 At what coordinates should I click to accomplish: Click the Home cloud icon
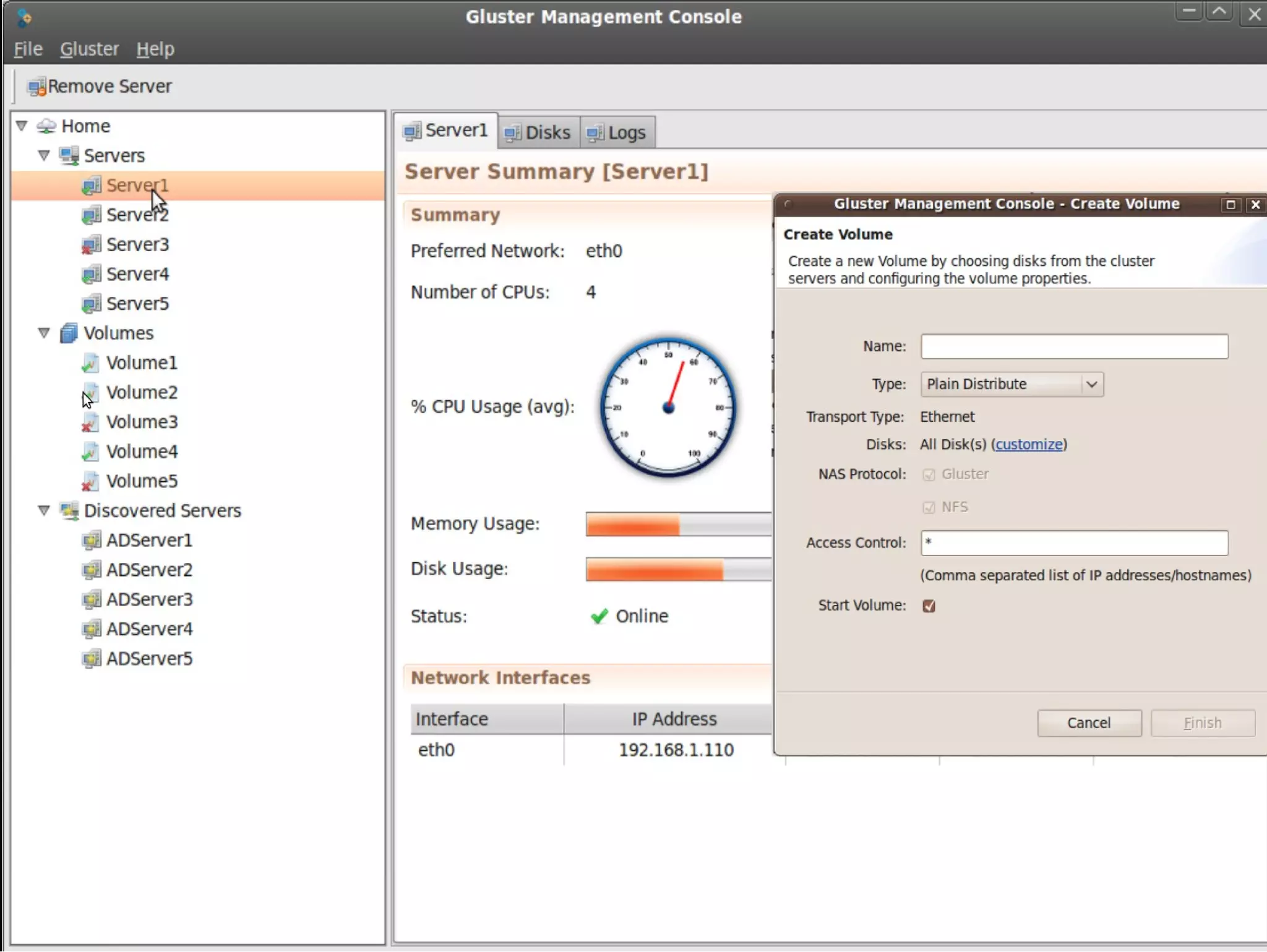(x=46, y=126)
